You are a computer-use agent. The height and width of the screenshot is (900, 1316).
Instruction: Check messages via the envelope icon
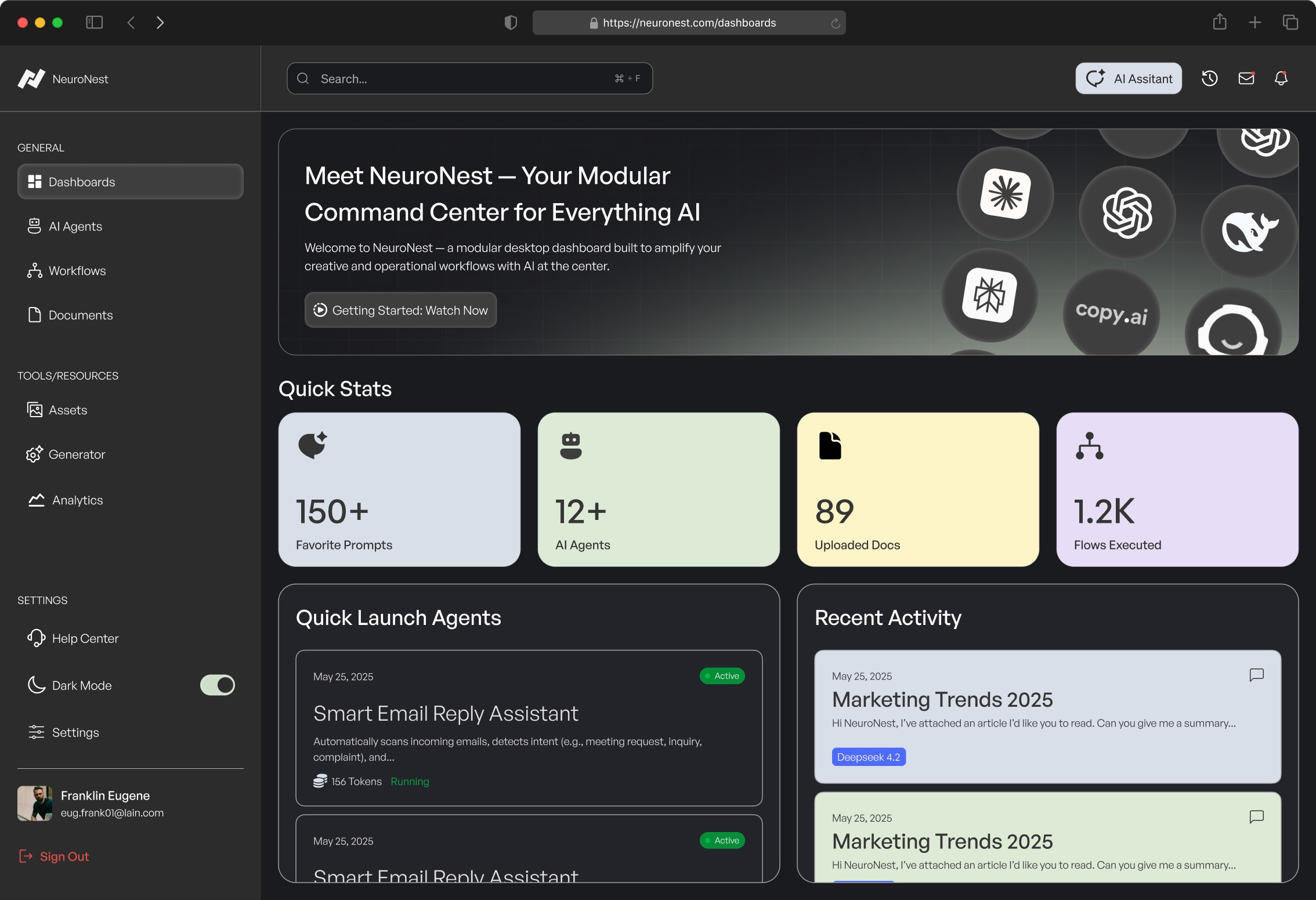(1245, 78)
